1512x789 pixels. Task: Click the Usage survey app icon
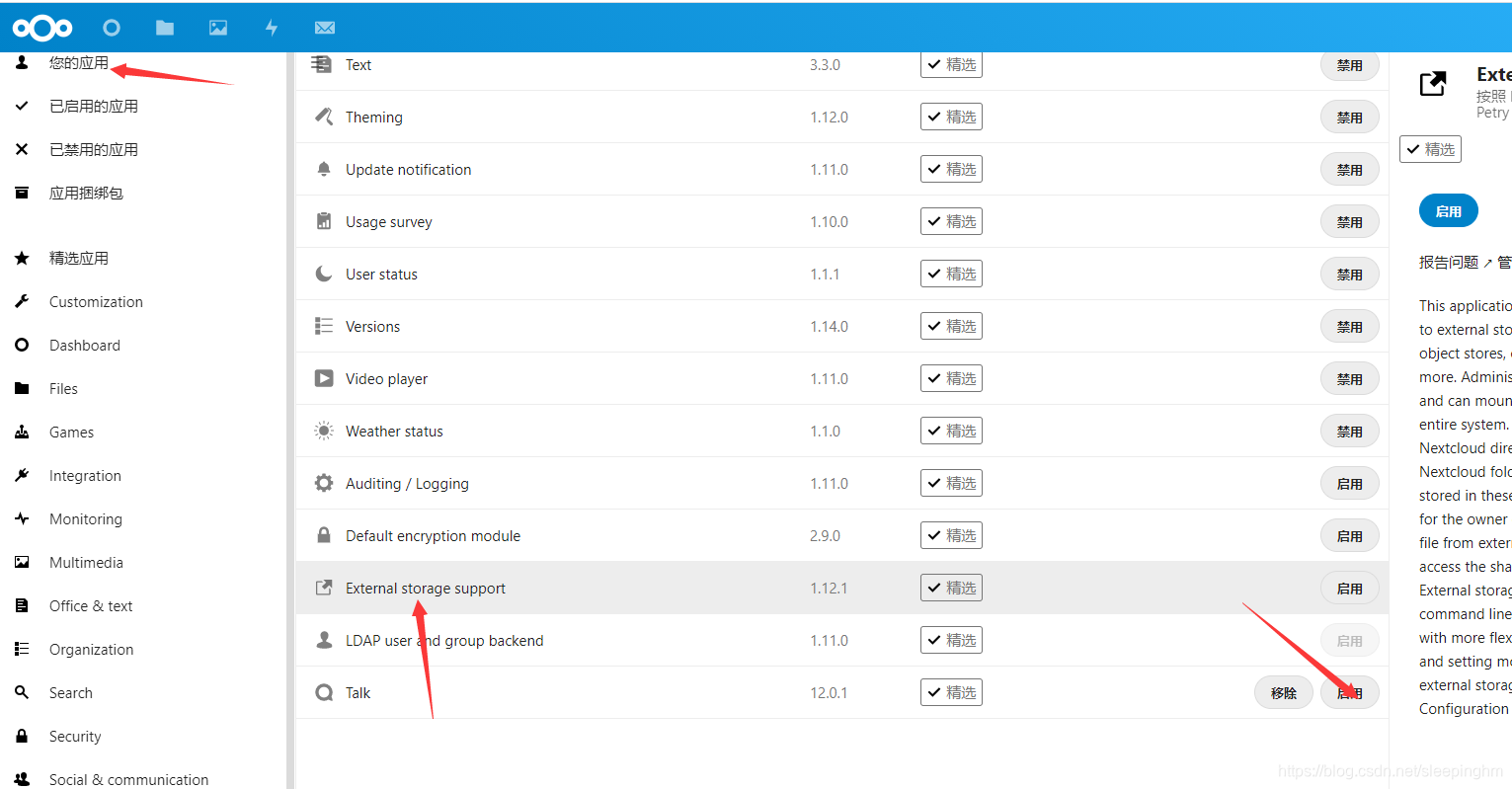324,221
